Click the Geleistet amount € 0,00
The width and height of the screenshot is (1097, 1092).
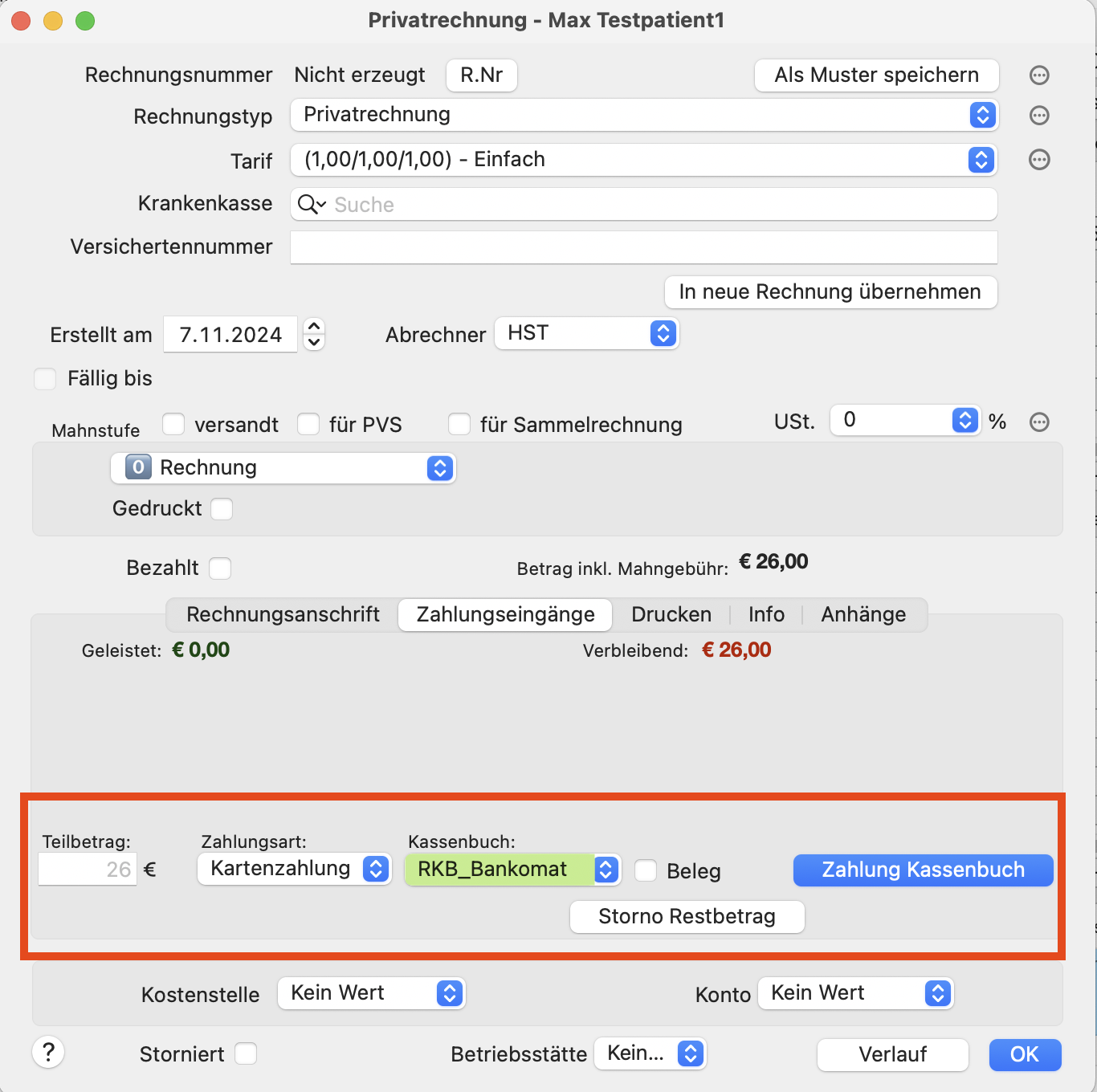click(x=201, y=650)
